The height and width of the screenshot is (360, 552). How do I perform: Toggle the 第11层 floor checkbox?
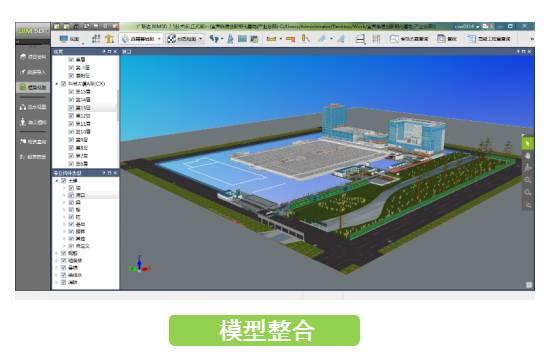(71, 124)
